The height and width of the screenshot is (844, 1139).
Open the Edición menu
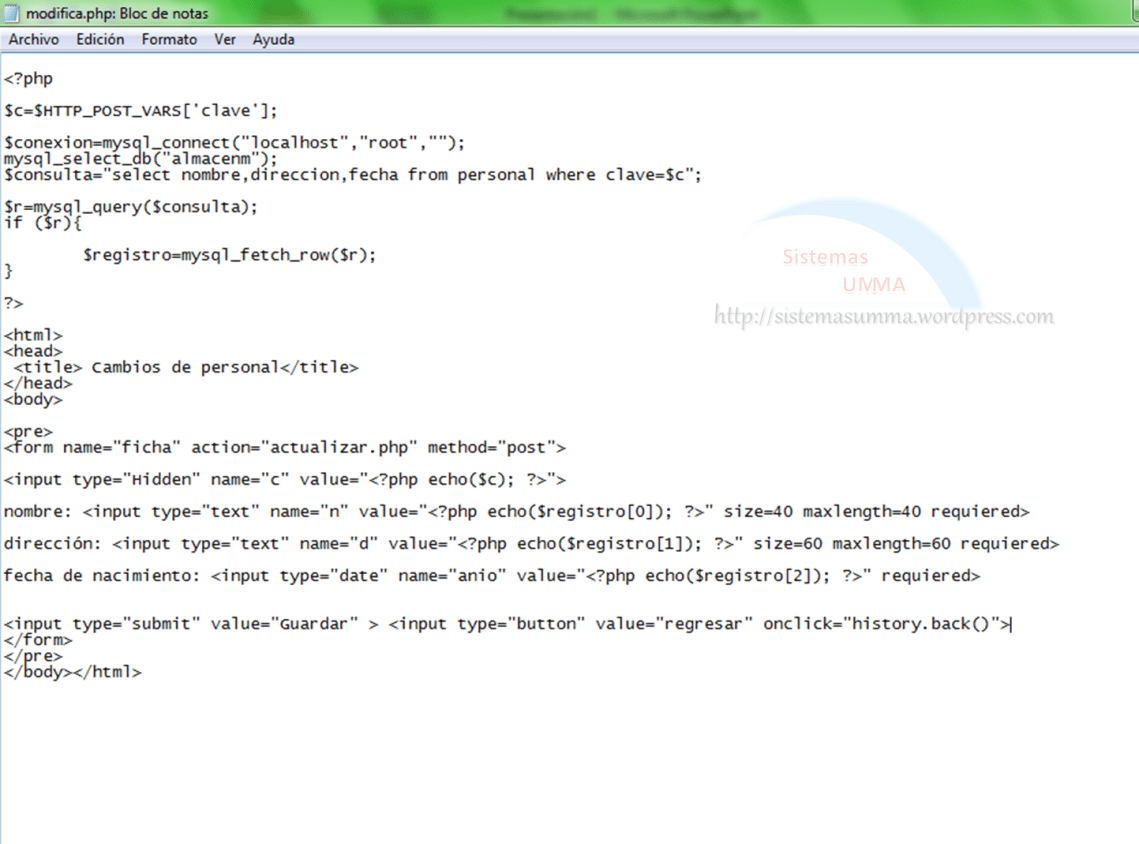[100, 40]
